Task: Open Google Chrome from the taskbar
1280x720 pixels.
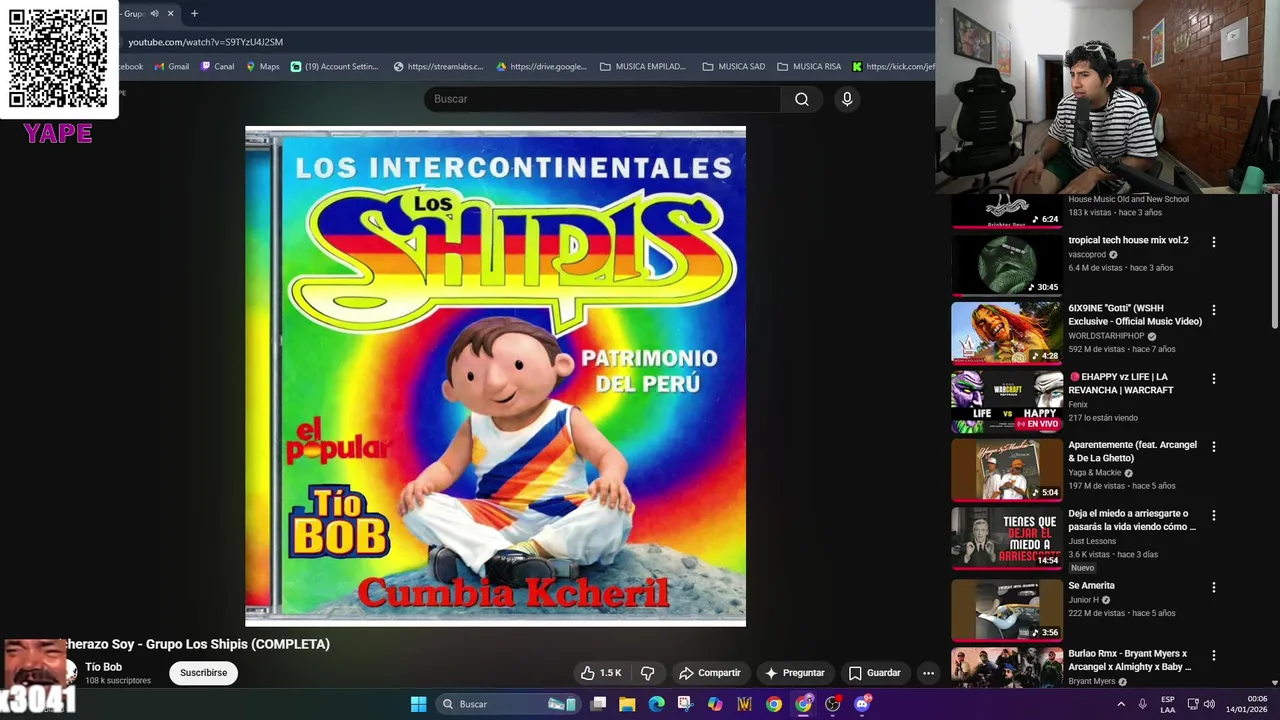Action: point(773,704)
